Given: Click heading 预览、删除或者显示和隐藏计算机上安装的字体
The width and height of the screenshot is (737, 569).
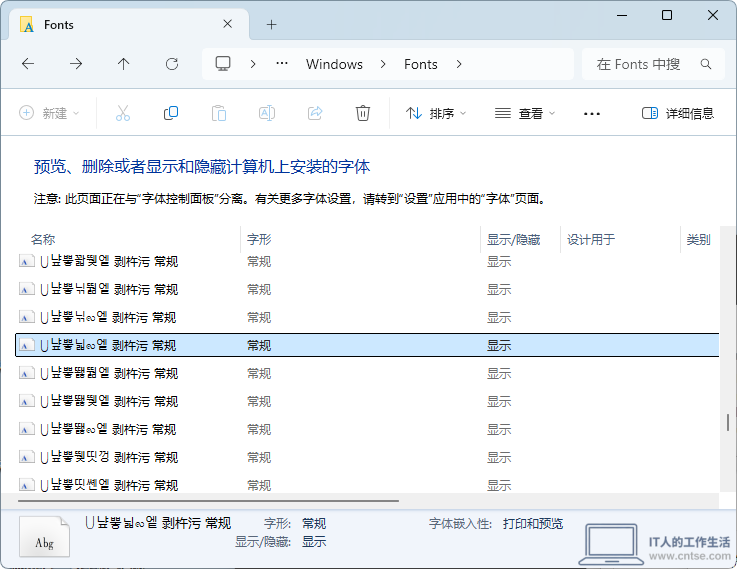Looking at the screenshot, I should coord(202,166).
